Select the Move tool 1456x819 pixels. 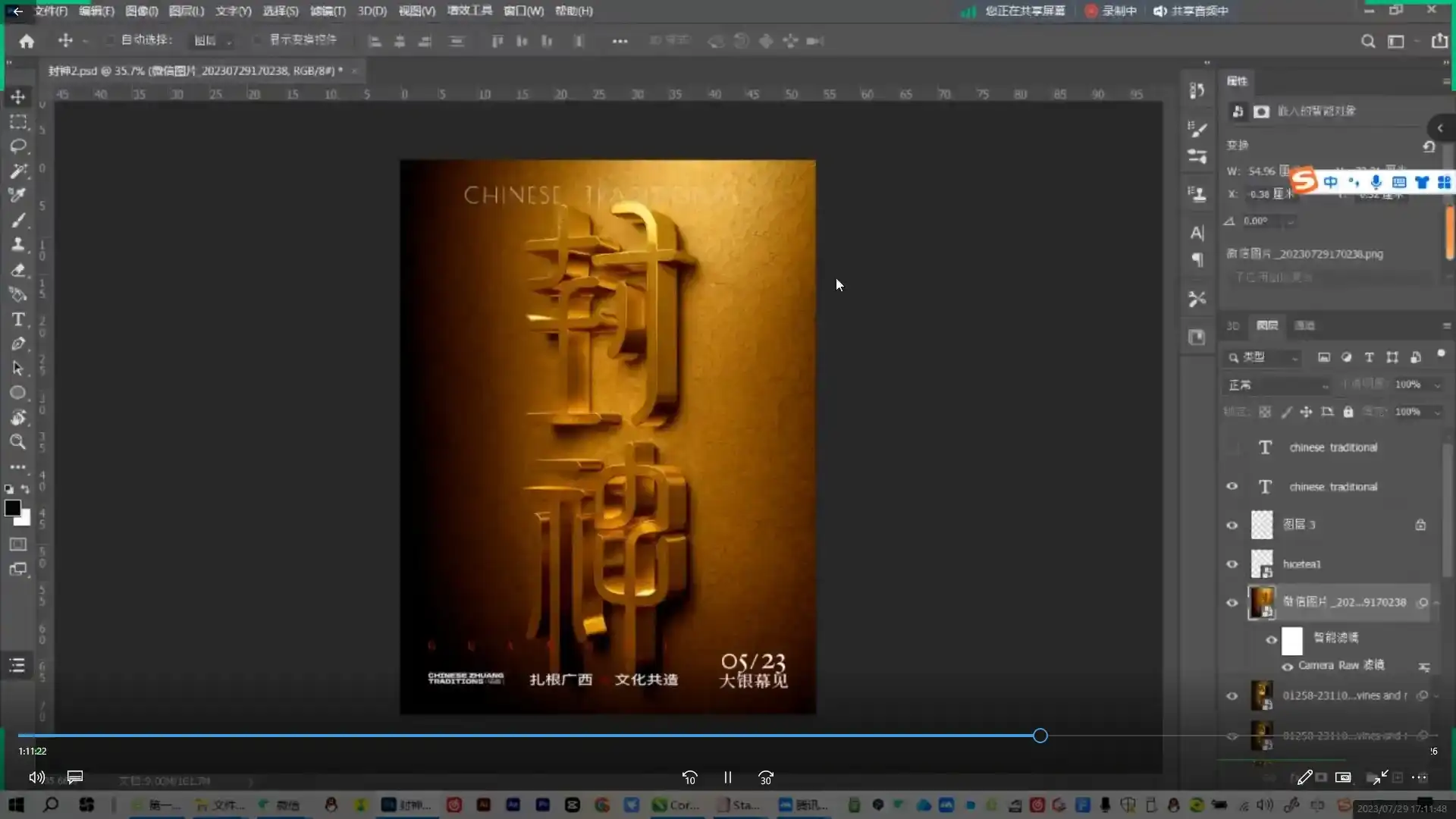coord(18,96)
